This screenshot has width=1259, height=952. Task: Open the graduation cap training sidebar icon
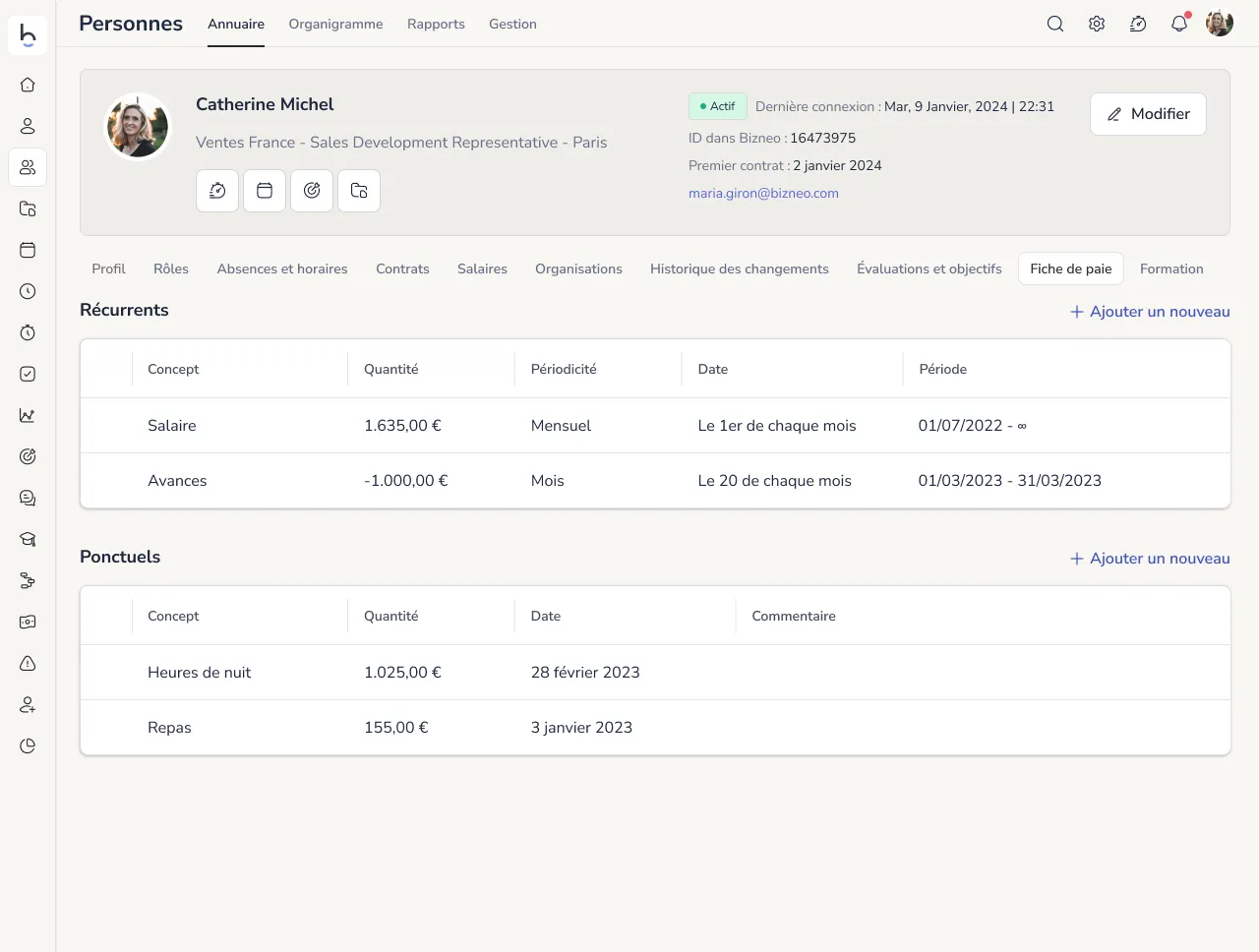pos(28,539)
